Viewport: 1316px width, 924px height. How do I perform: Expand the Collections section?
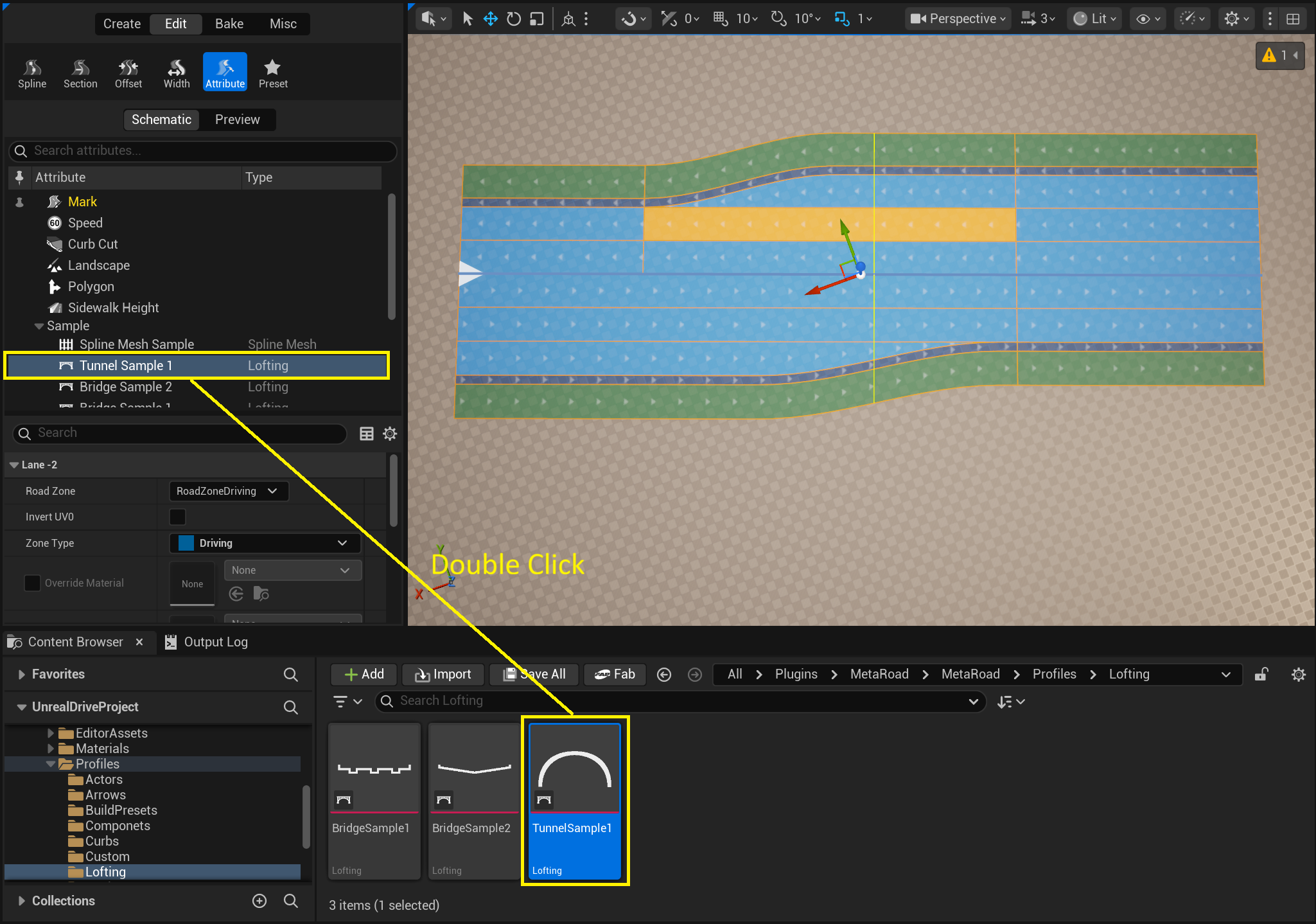pyautogui.click(x=21, y=901)
